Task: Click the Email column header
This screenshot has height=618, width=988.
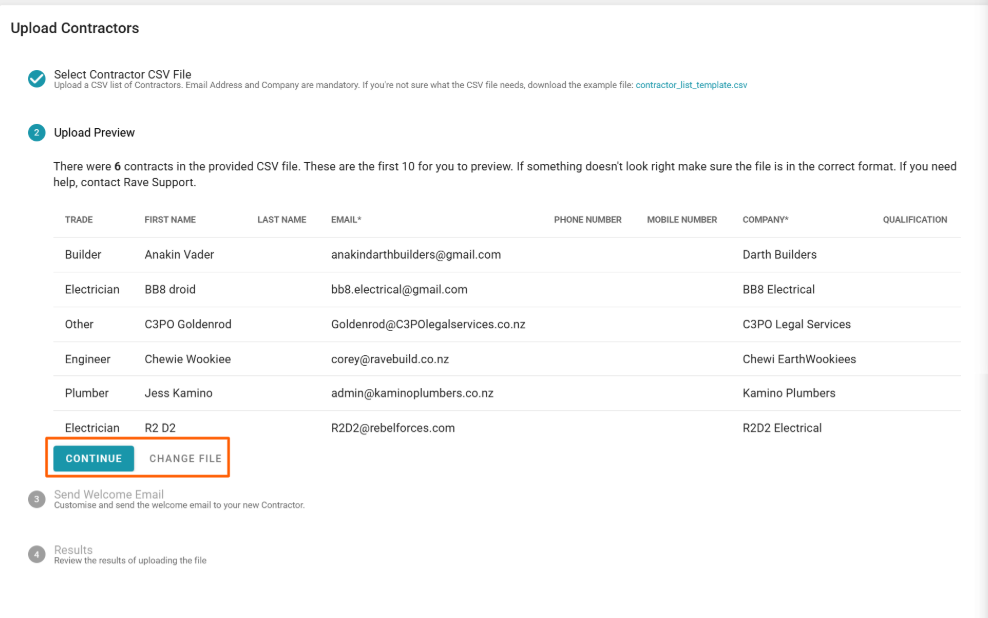Action: (346, 220)
